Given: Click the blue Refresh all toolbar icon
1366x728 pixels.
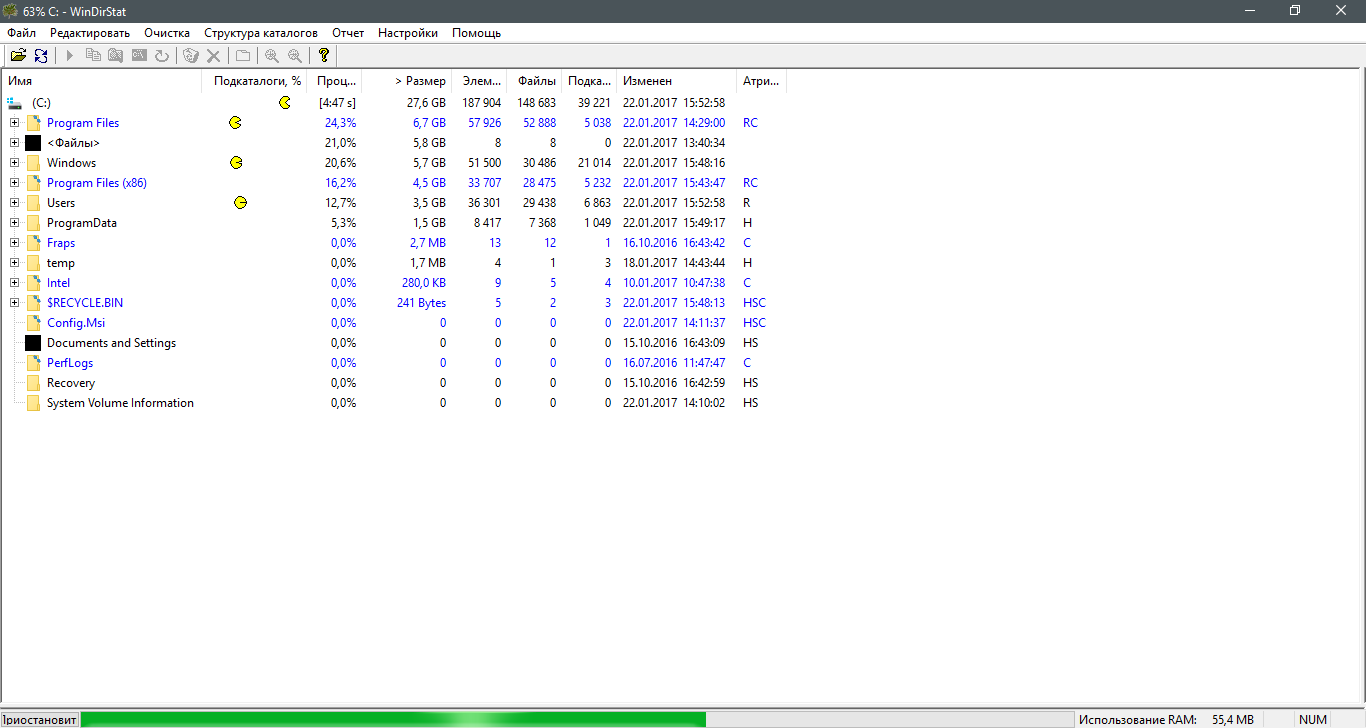Looking at the screenshot, I should click(41, 56).
